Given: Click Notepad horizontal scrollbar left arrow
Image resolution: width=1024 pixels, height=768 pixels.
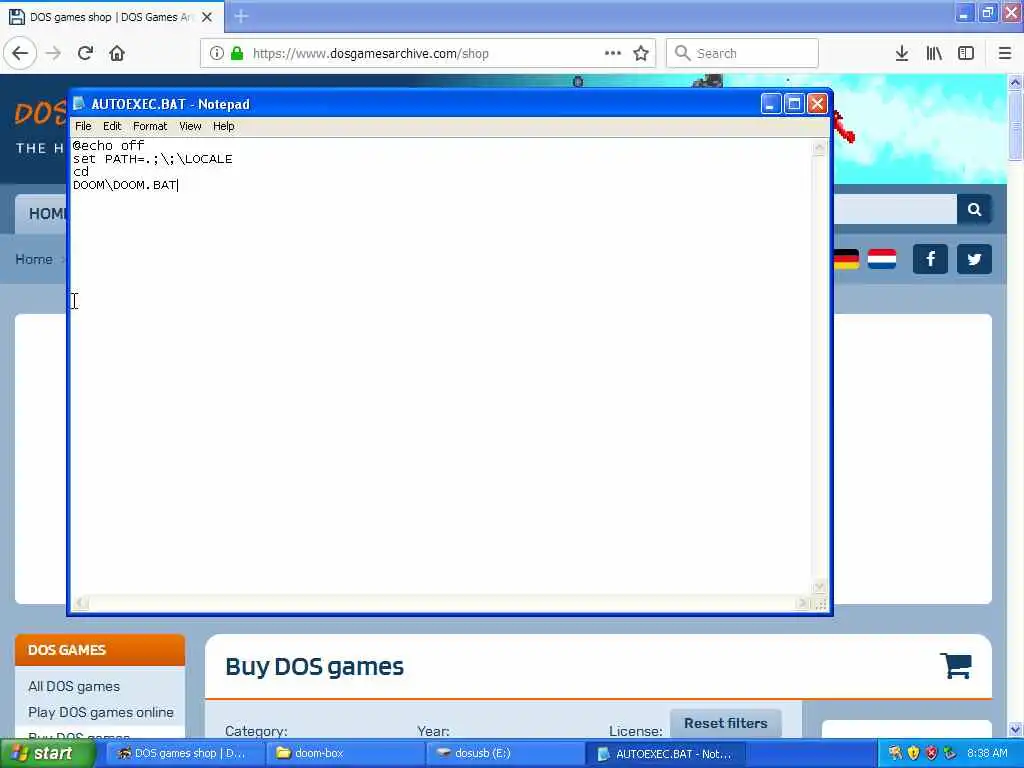Looking at the screenshot, I should click(x=80, y=603).
